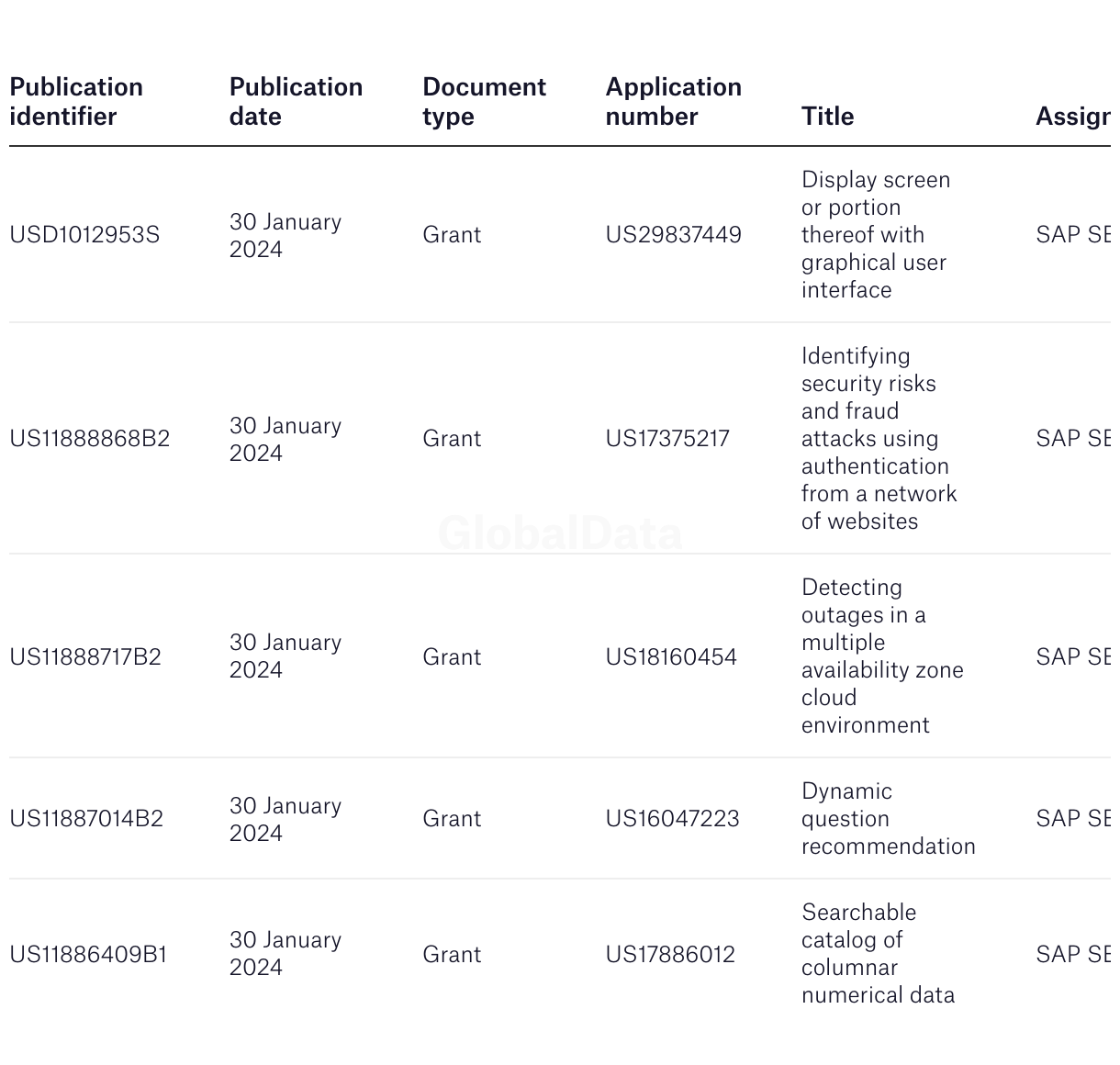Click application number US29837449

tap(673, 235)
